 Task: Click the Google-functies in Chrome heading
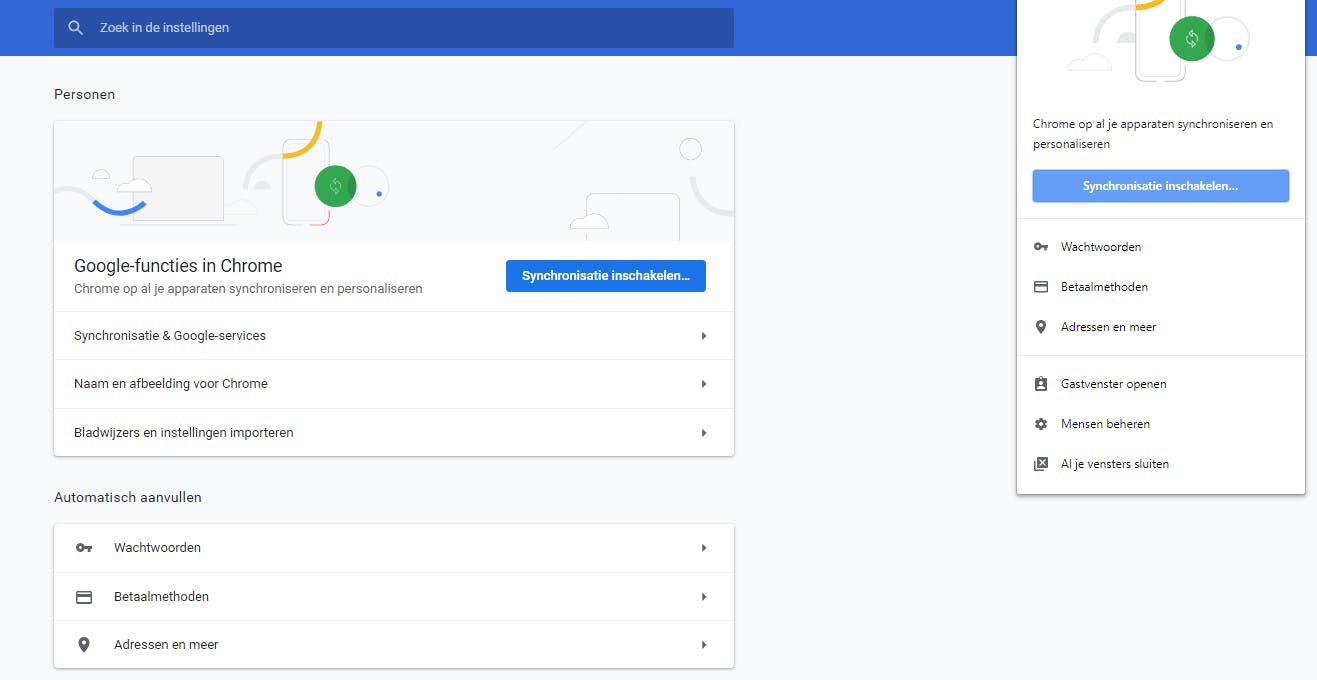pyautogui.click(x=178, y=266)
